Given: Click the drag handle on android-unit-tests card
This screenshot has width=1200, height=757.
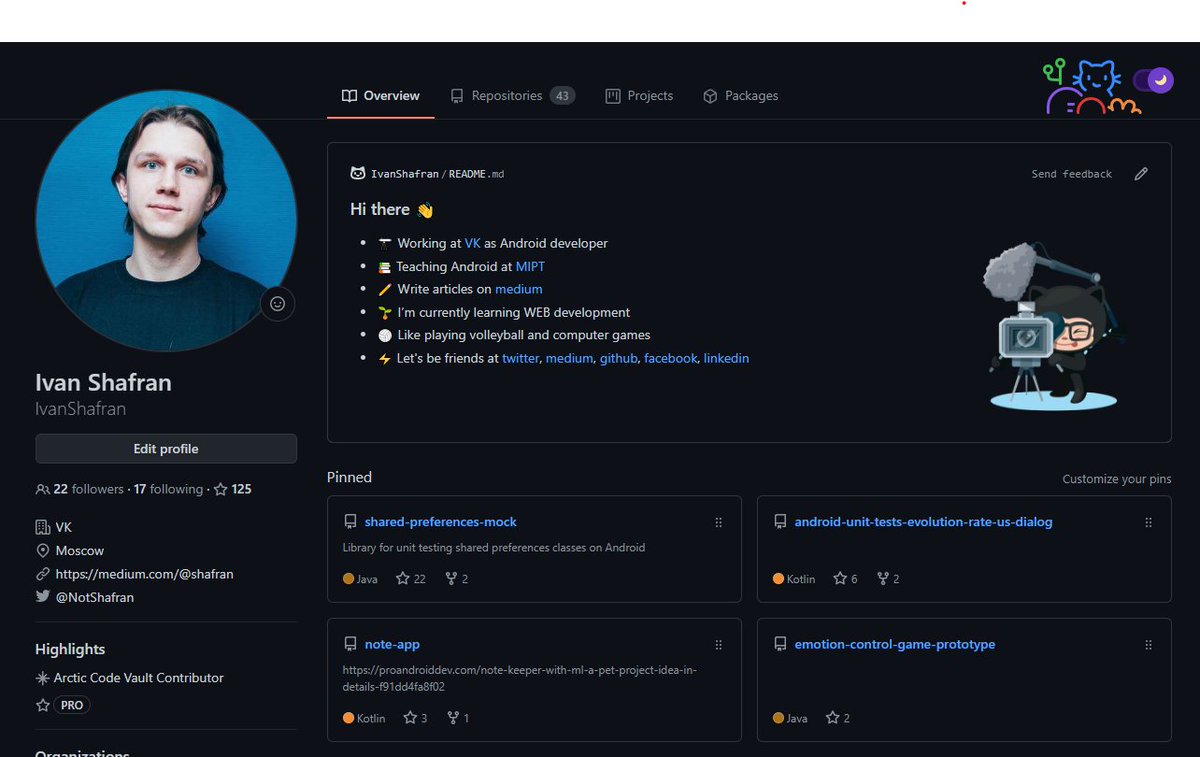Looking at the screenshot, I should [1148, 522].
